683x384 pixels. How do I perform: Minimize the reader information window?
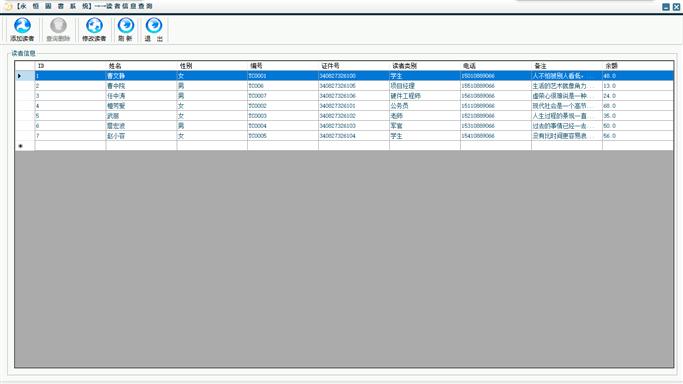[666, 7]
